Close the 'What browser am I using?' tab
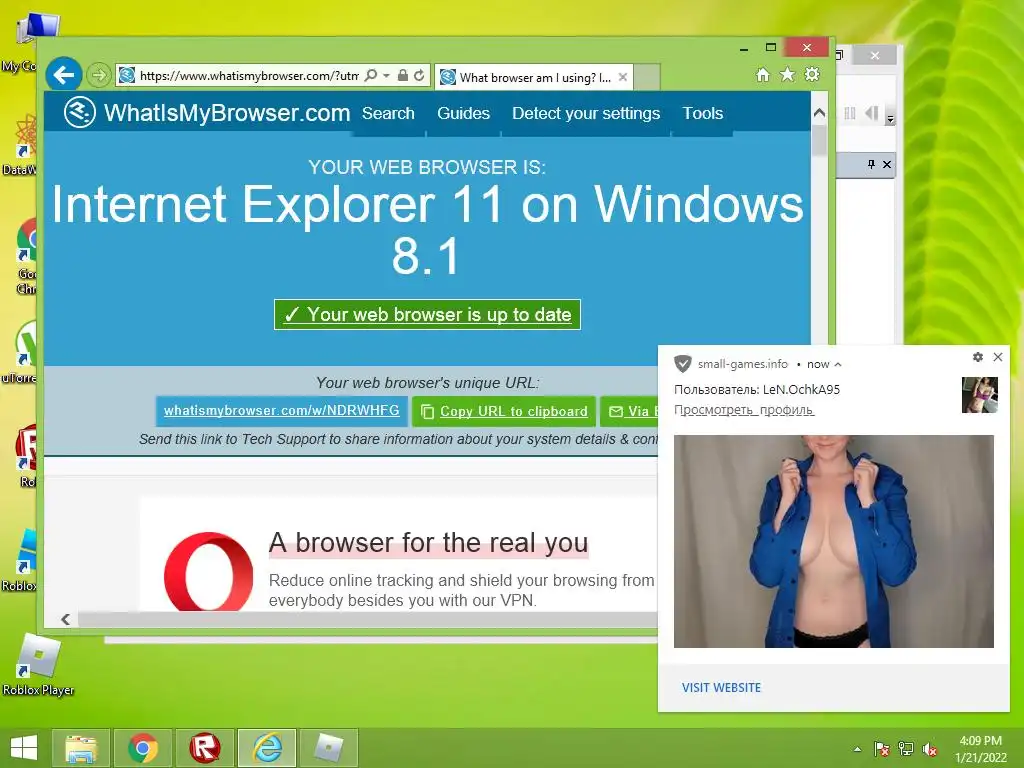This screenshot has width=1024, height=768. 623,77
